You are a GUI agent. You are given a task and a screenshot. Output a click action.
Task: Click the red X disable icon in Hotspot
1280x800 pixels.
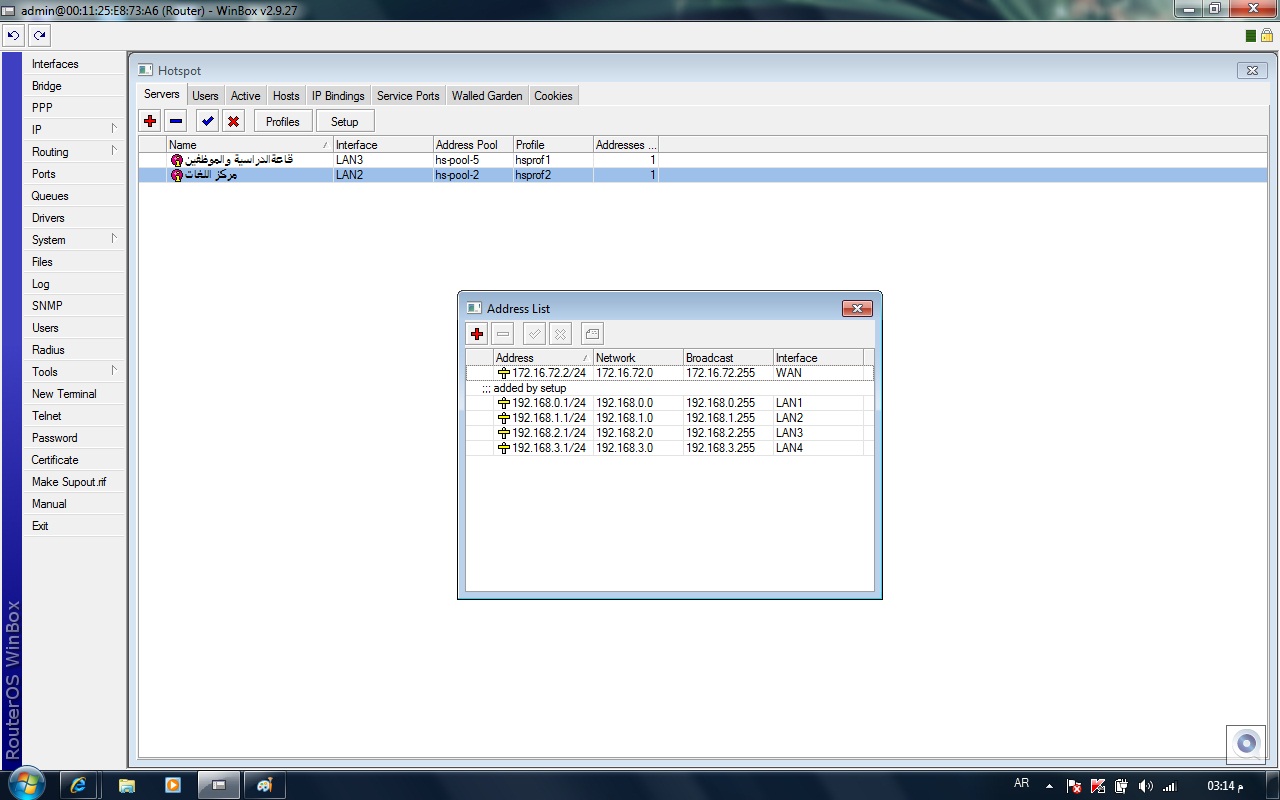(233, 121)
